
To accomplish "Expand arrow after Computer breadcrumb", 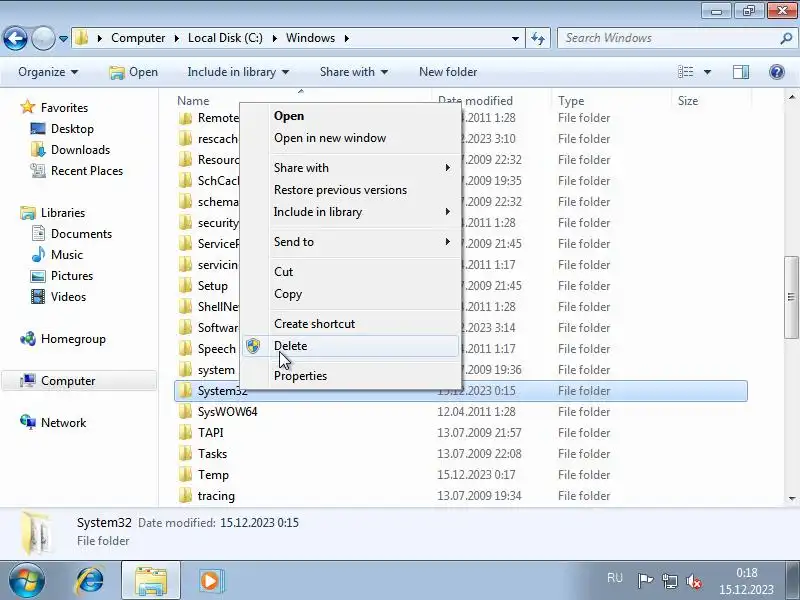I will (177, 38).
